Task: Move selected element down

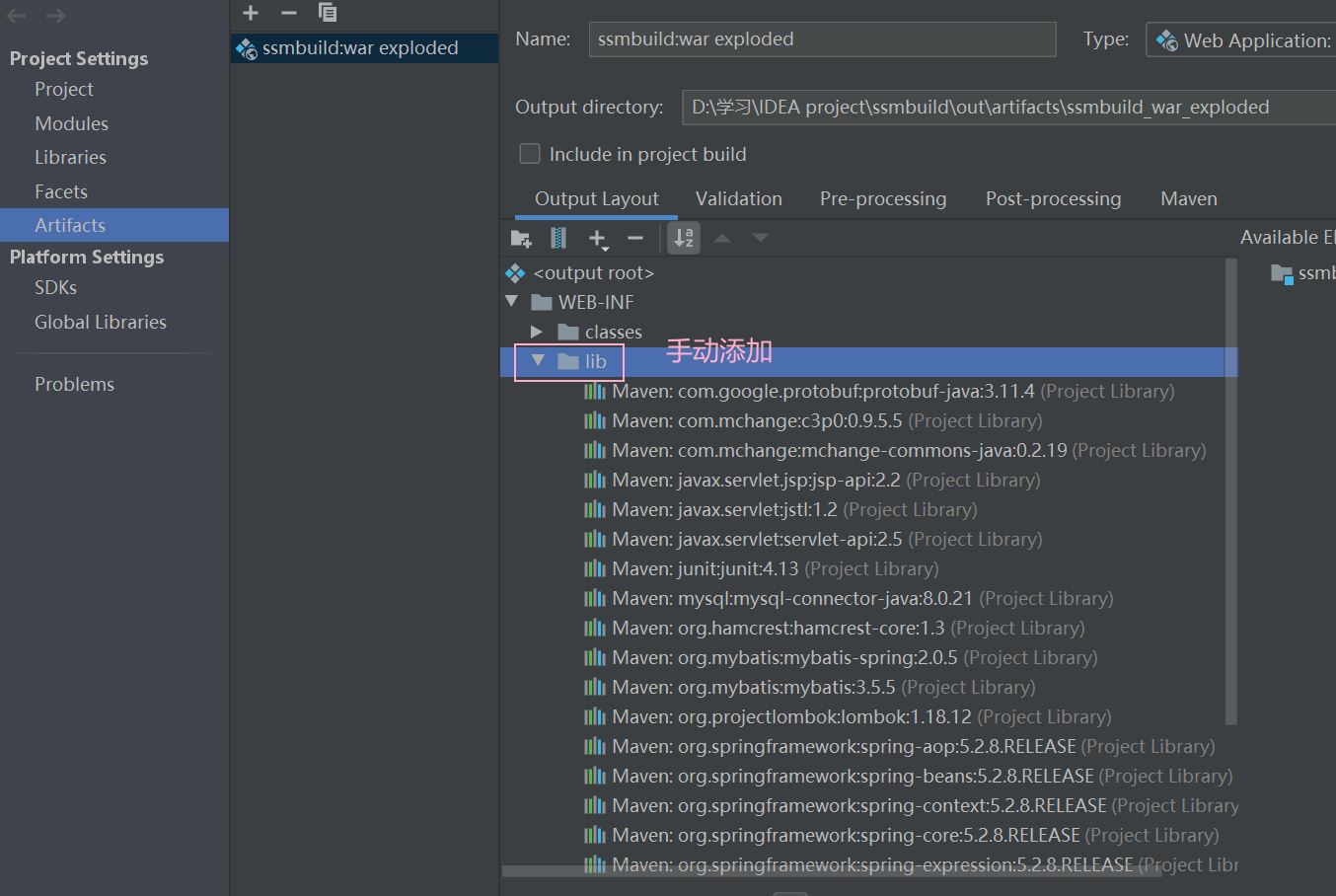Action: (x=760, y=238)
